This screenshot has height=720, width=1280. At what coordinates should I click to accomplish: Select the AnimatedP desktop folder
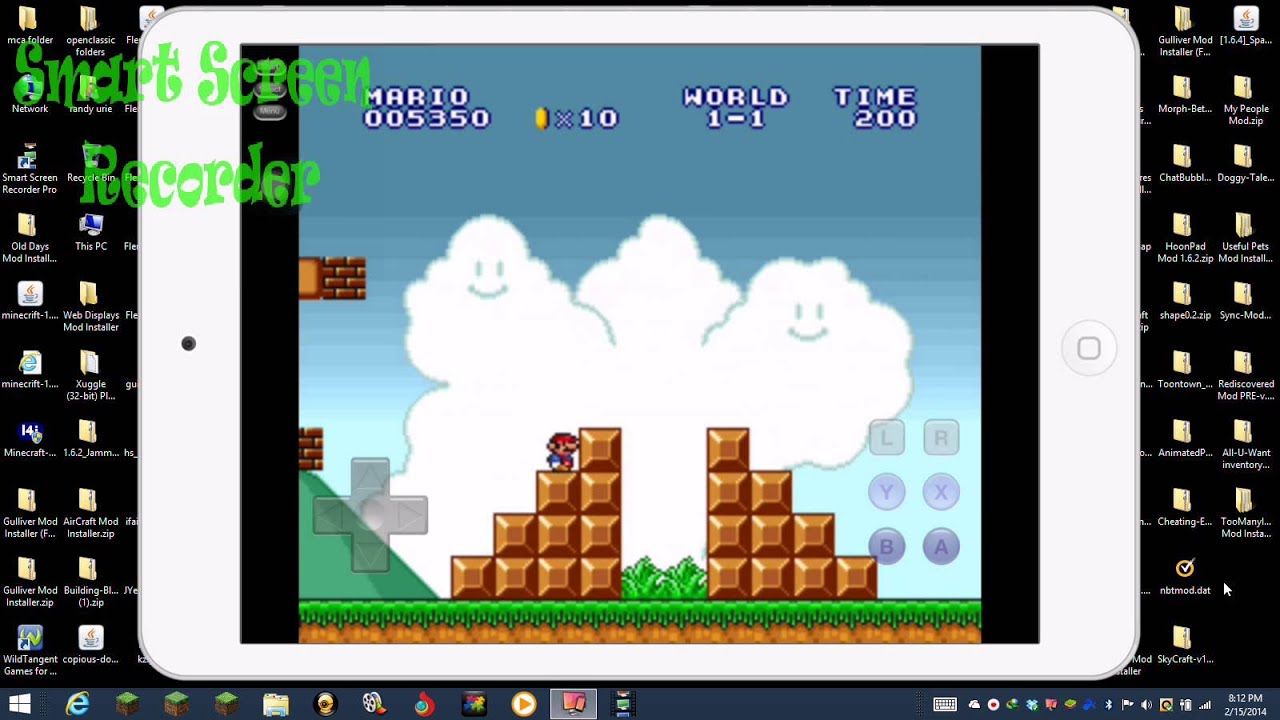tap(1184, 440)
